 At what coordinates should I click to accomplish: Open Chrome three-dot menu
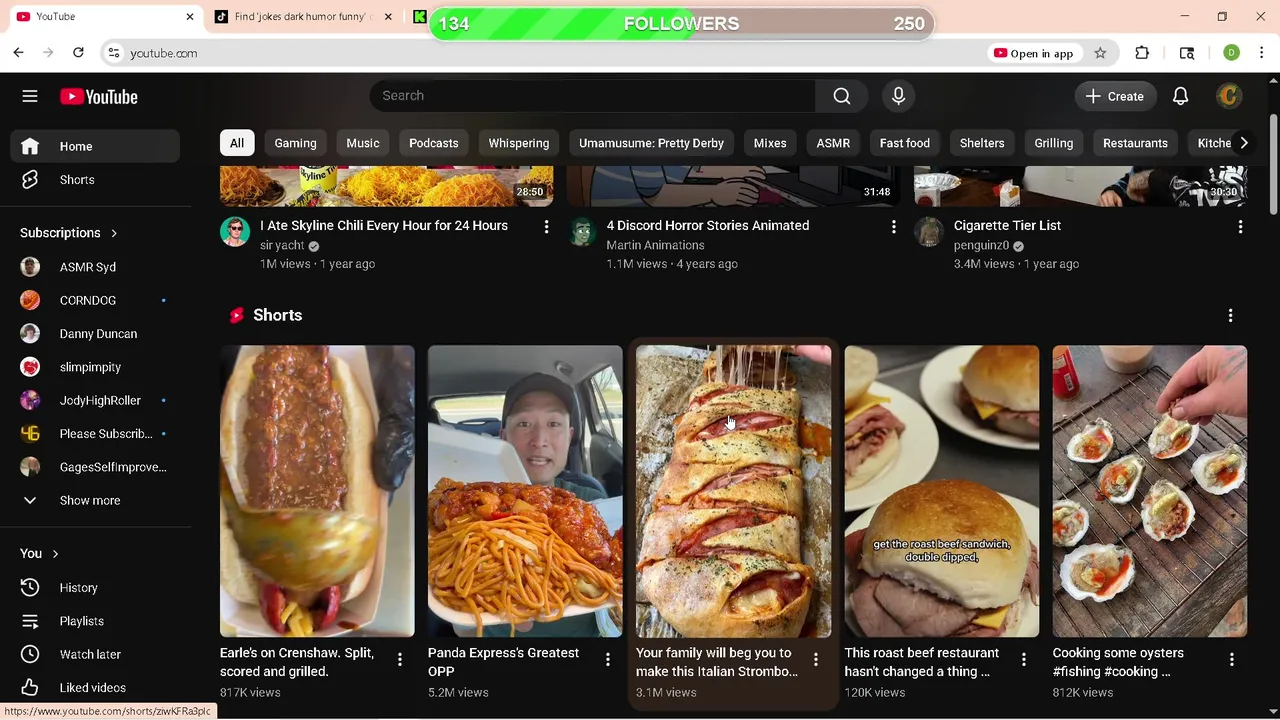(1261, 53)
